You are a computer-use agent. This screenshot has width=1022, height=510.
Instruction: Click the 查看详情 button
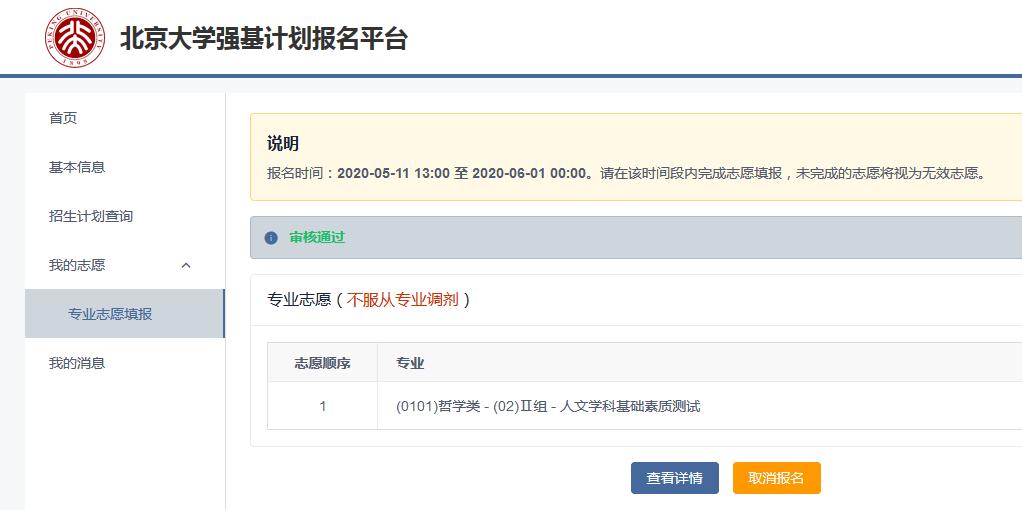675,478
